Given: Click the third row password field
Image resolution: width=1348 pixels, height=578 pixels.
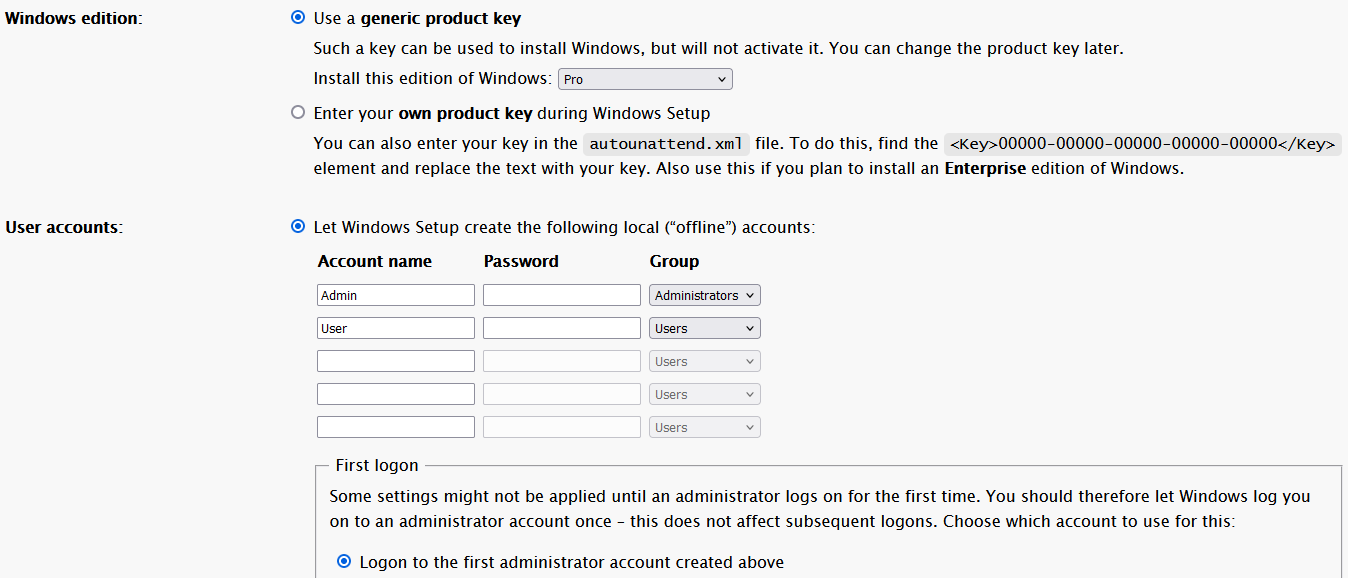Looking at the screenshot, I should 562,361.
